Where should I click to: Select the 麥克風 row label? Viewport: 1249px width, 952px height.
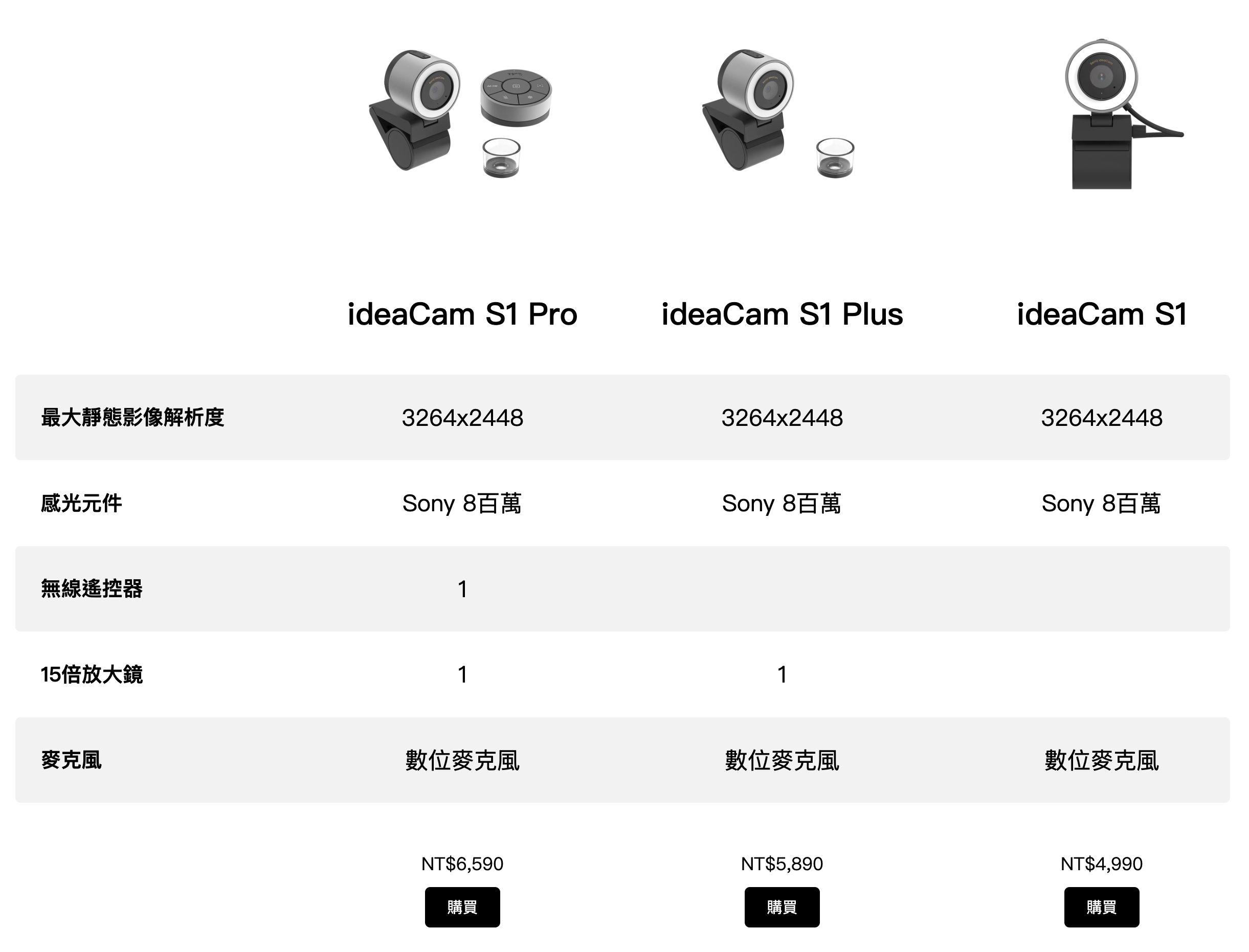[x=72, y=760]
